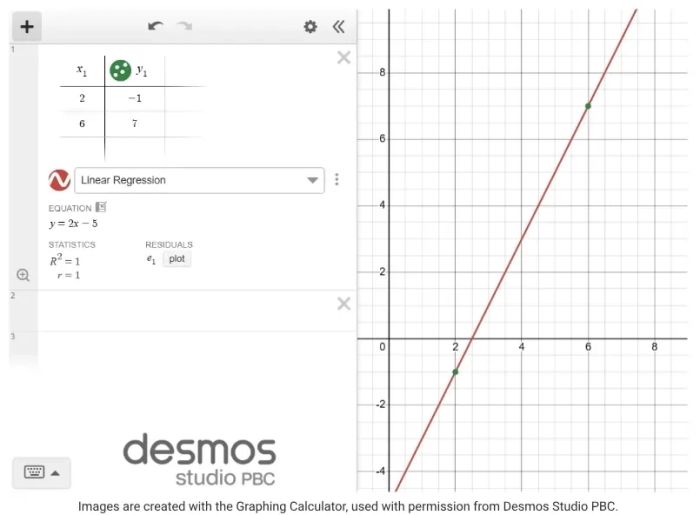Click the r = 1 statistic

[68, 275]
